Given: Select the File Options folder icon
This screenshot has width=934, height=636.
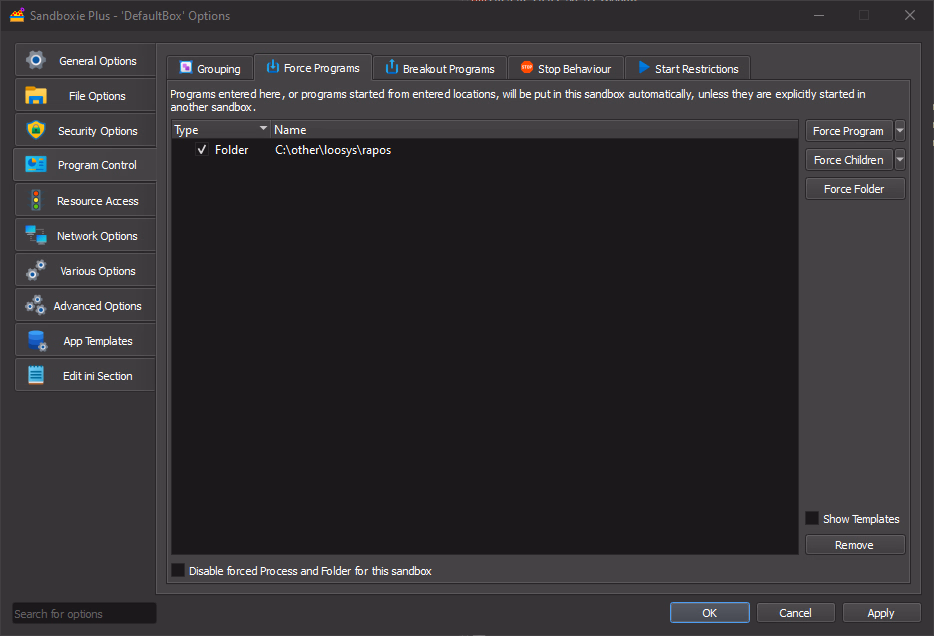Looking at the screenshot, I should point(36,95).
